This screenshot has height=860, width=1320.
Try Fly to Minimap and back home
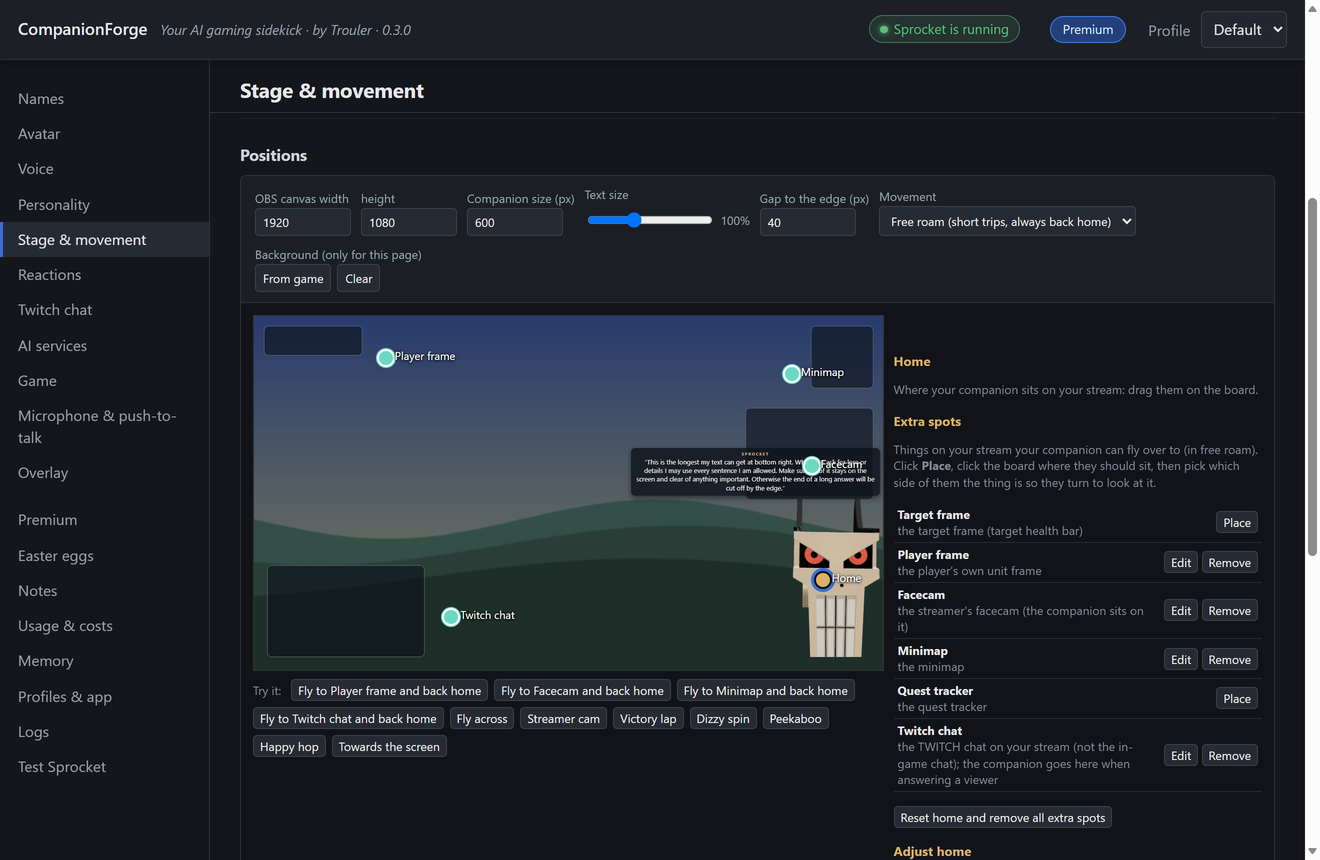[x=765, y=691]
